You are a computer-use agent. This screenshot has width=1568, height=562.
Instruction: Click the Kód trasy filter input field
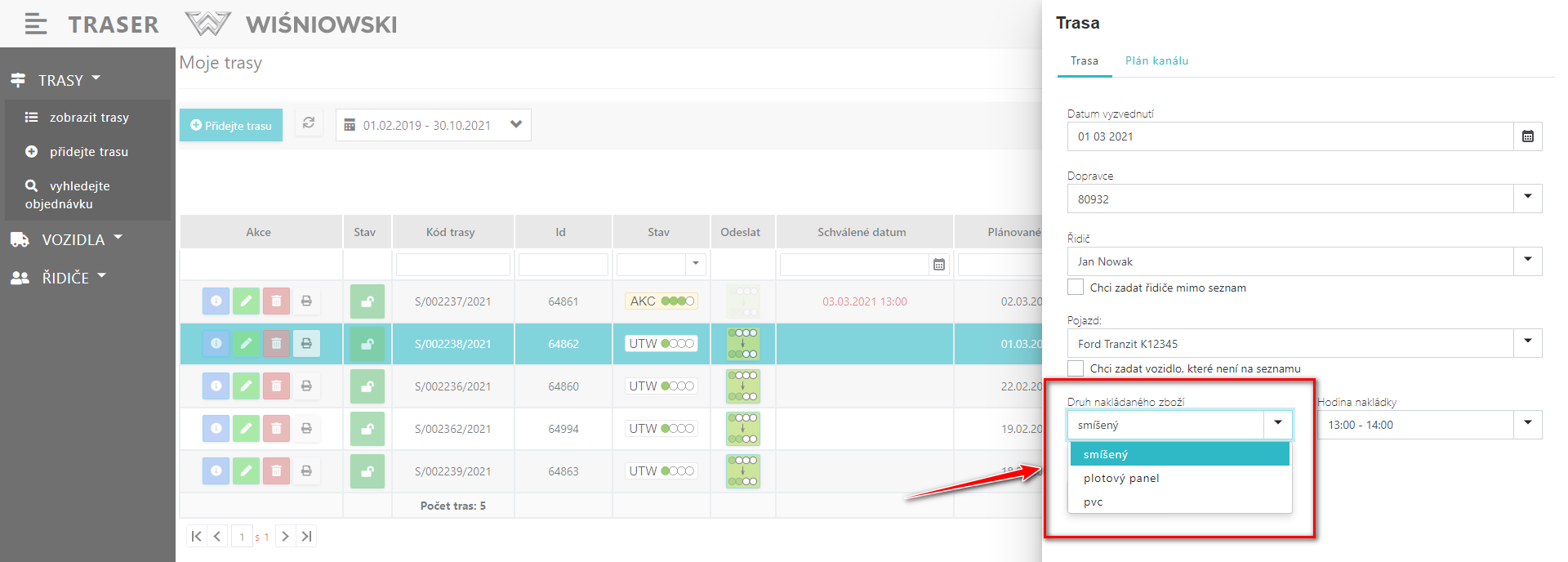pyautogui.click(x=452, y=265)
